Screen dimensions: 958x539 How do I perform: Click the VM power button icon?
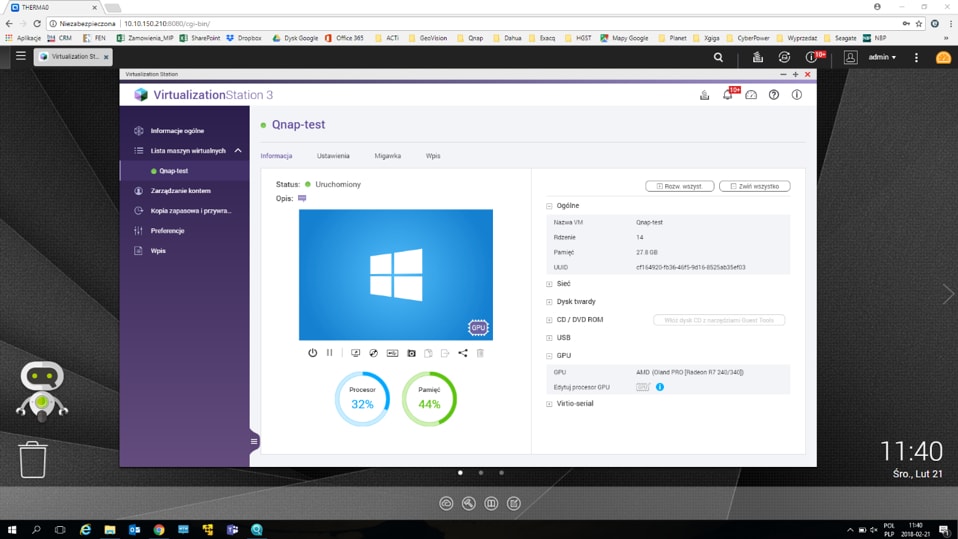pyautogui.click(x=312, y=353)
